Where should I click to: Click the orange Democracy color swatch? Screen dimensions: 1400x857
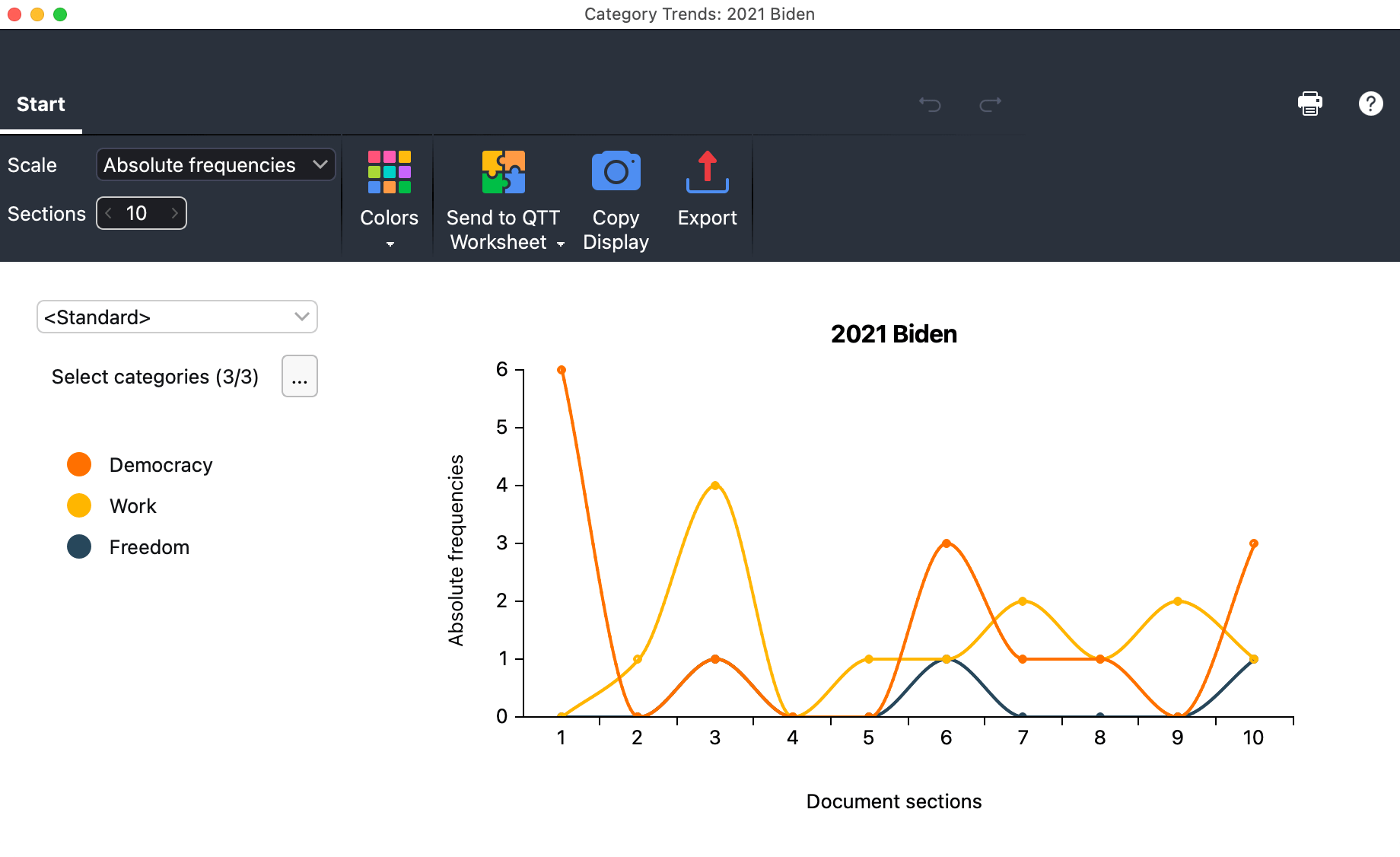pyautogui.click(x=79, y=464)
